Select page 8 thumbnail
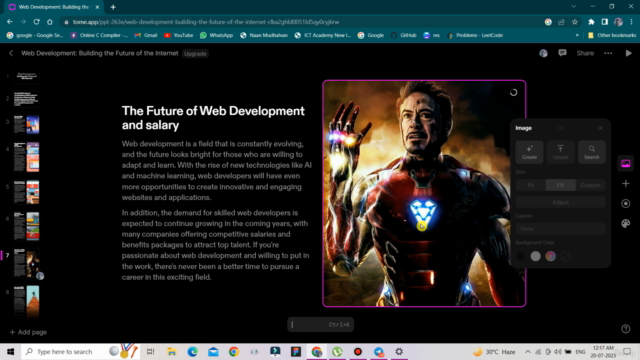The width and height of the screenshot is (640, 360). (27, 301)
